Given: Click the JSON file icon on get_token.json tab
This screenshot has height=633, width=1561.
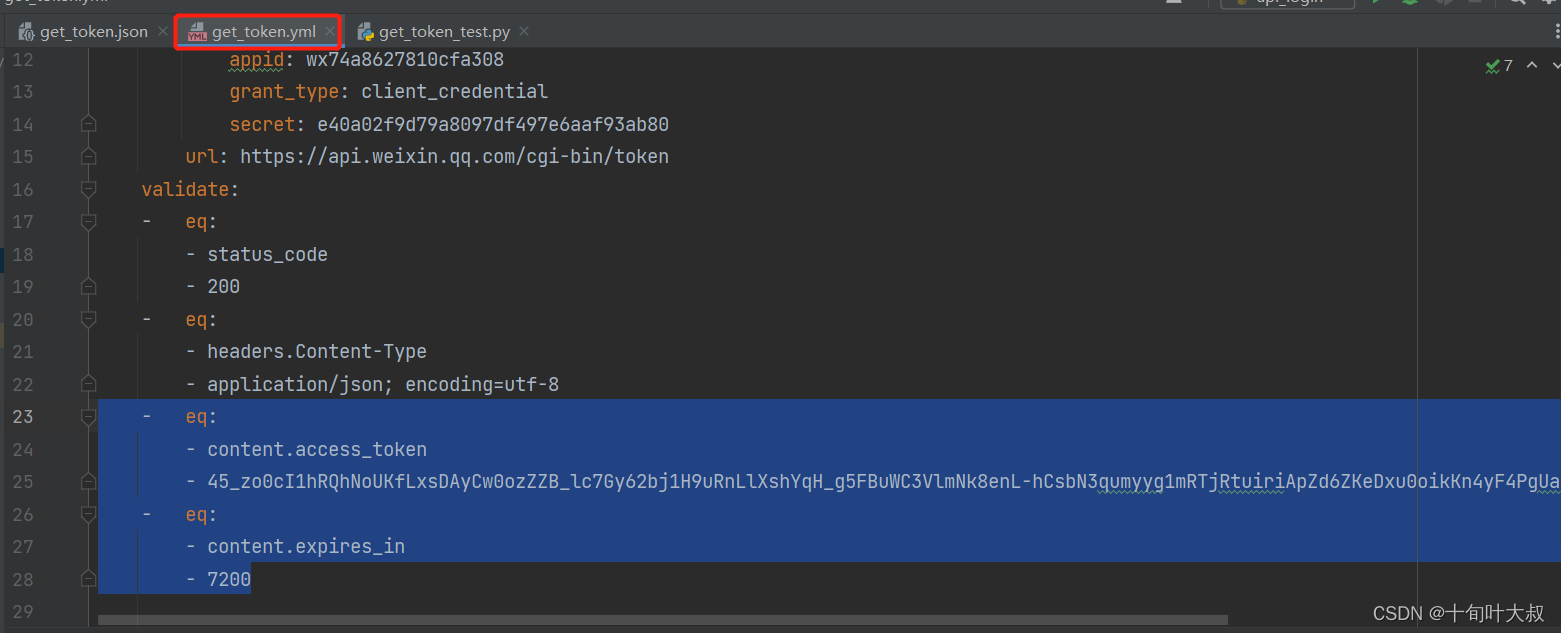Looking at the screenshot, I should (27, 32).
